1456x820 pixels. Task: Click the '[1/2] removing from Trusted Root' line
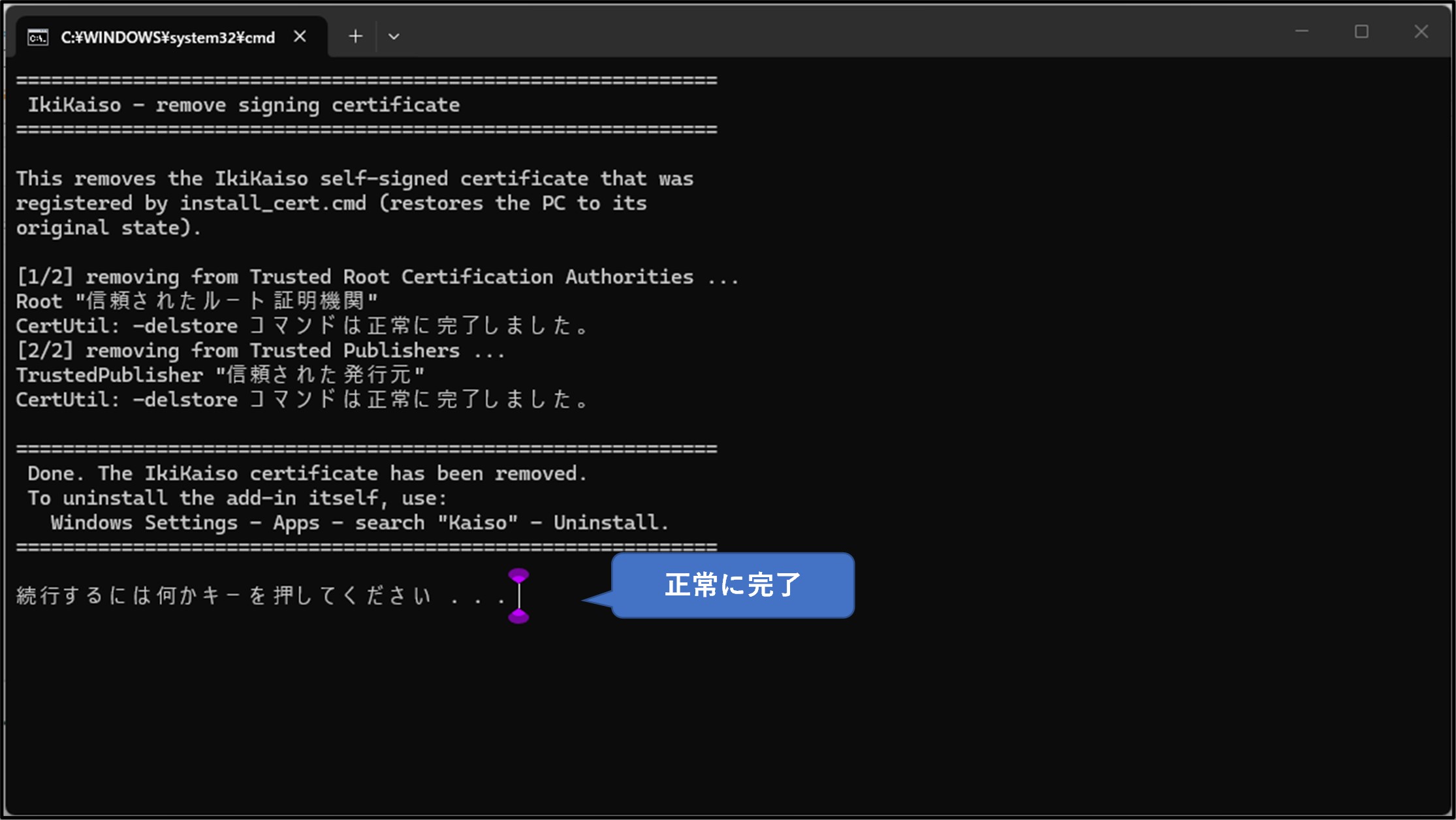[377, 277]
